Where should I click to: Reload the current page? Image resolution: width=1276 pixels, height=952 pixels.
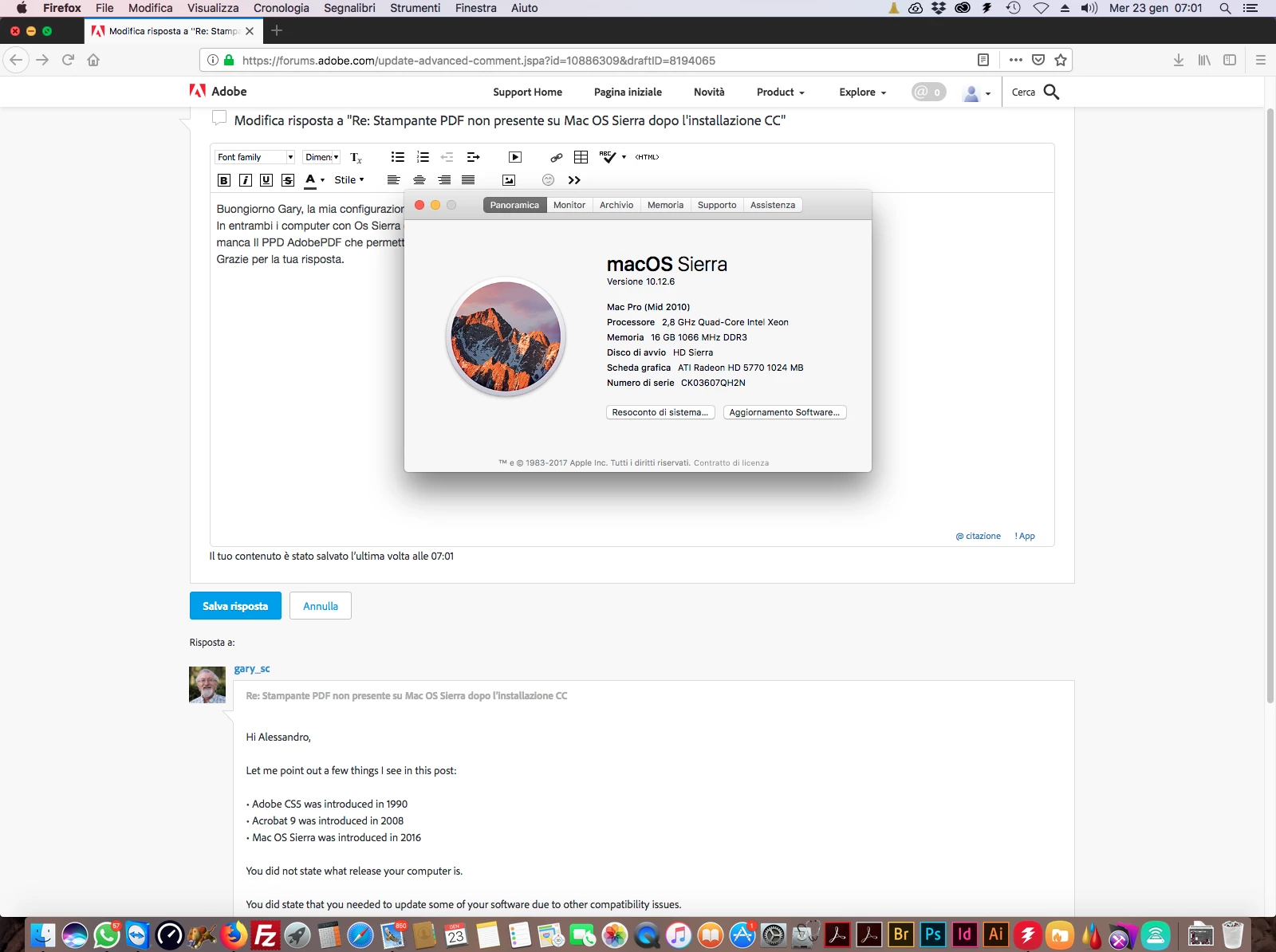pos(69,60)
